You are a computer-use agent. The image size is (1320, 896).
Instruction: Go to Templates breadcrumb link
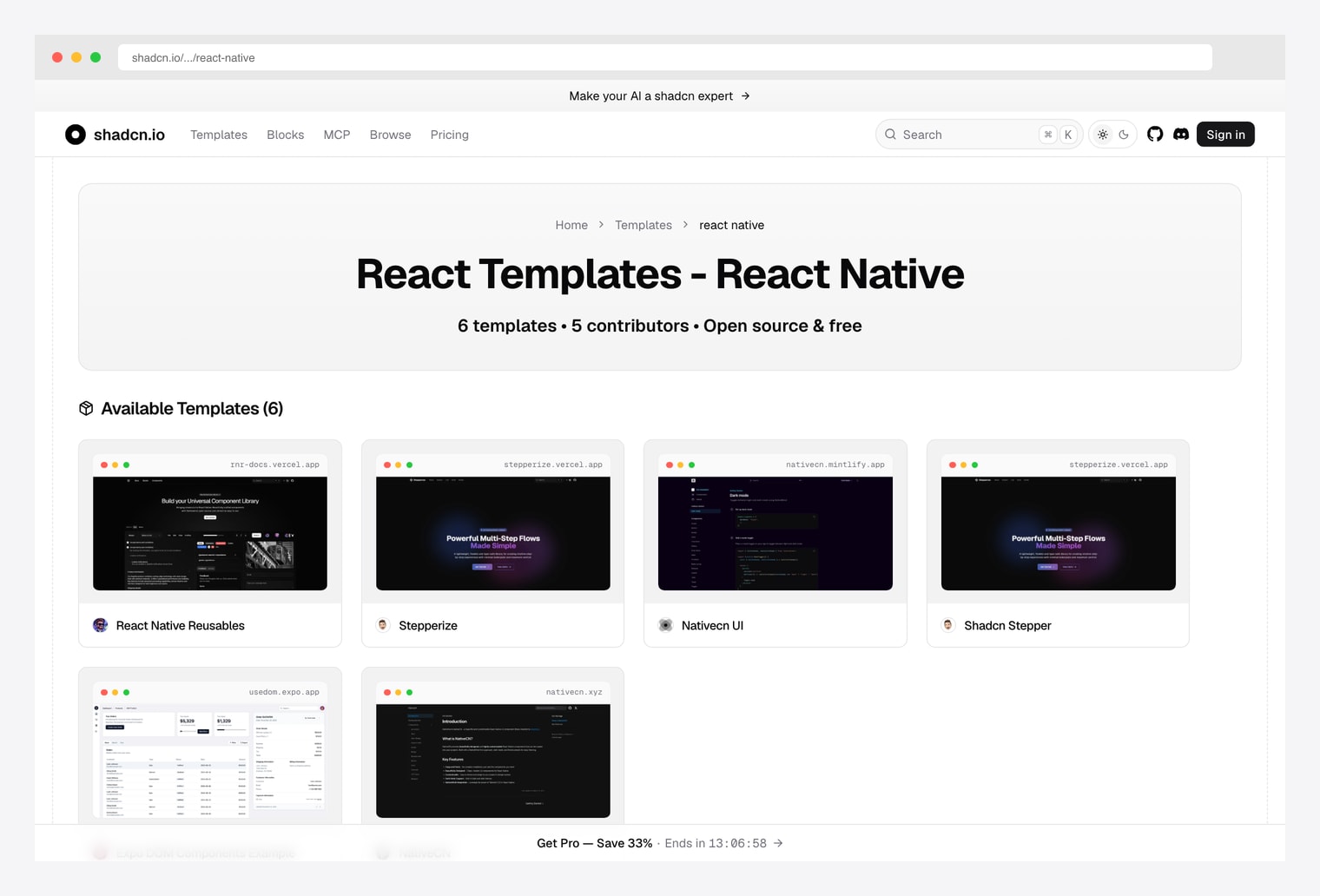pyautogui.click(x=643, y=225)
